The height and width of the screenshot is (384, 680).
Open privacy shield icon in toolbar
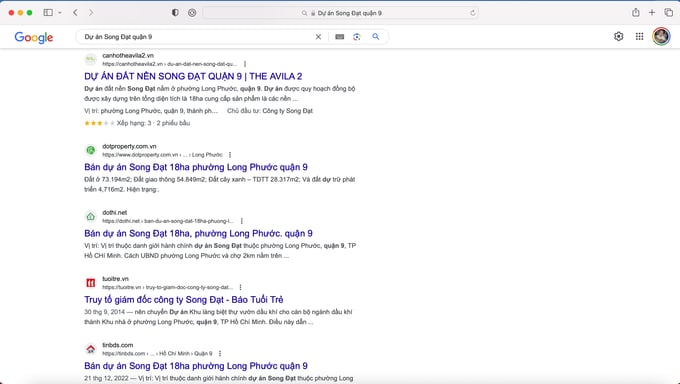(x=175, y=13)
